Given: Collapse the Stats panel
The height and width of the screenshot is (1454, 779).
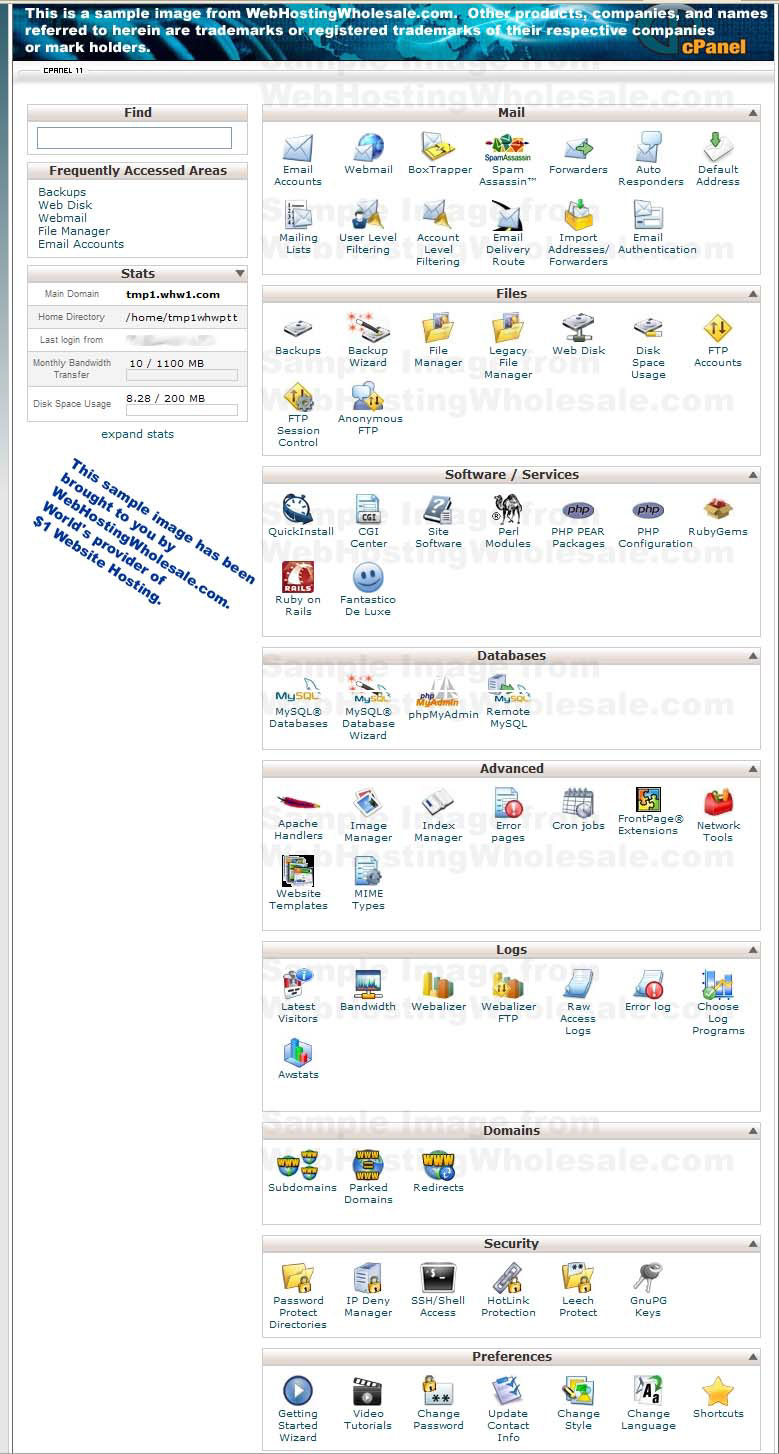Looking at the screenshot, I should click(240, 273).
